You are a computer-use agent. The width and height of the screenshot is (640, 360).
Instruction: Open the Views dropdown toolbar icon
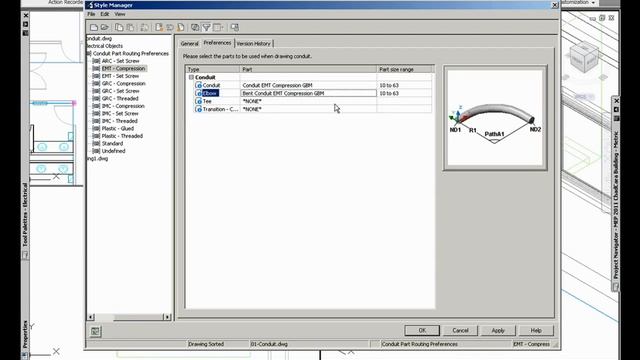(218, 27)
